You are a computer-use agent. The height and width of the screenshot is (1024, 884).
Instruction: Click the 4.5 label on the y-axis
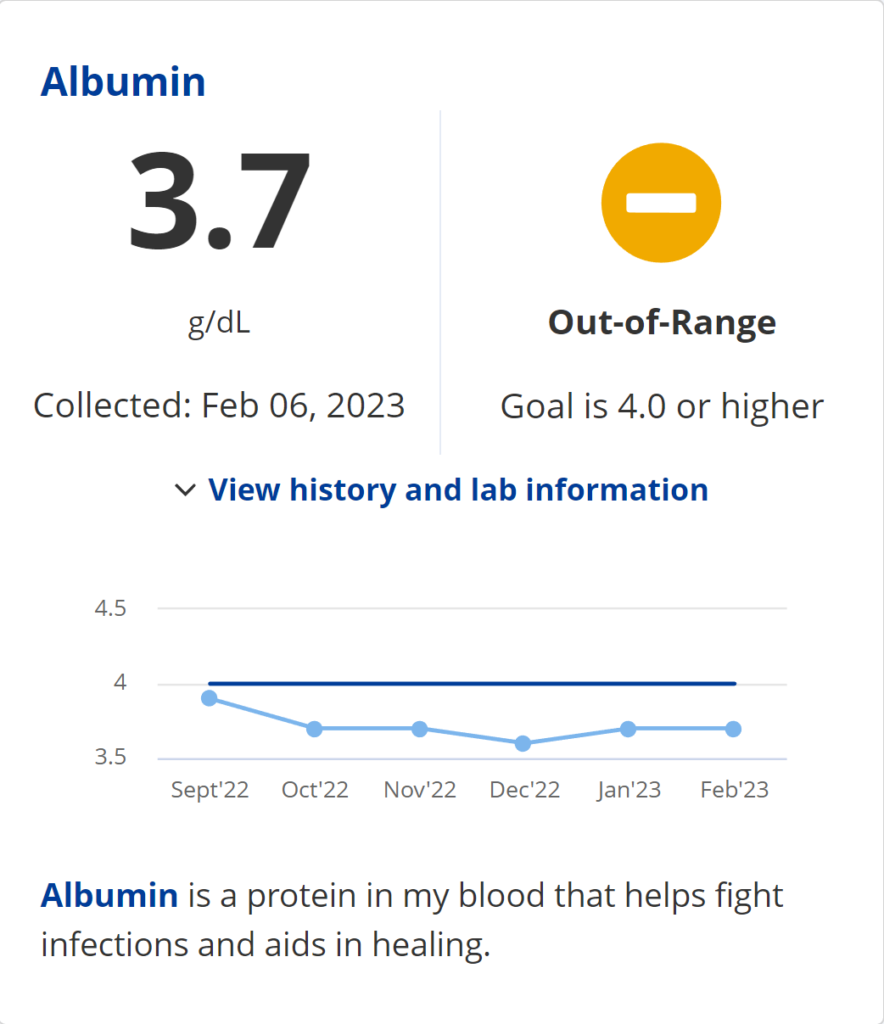click(110, 609)
